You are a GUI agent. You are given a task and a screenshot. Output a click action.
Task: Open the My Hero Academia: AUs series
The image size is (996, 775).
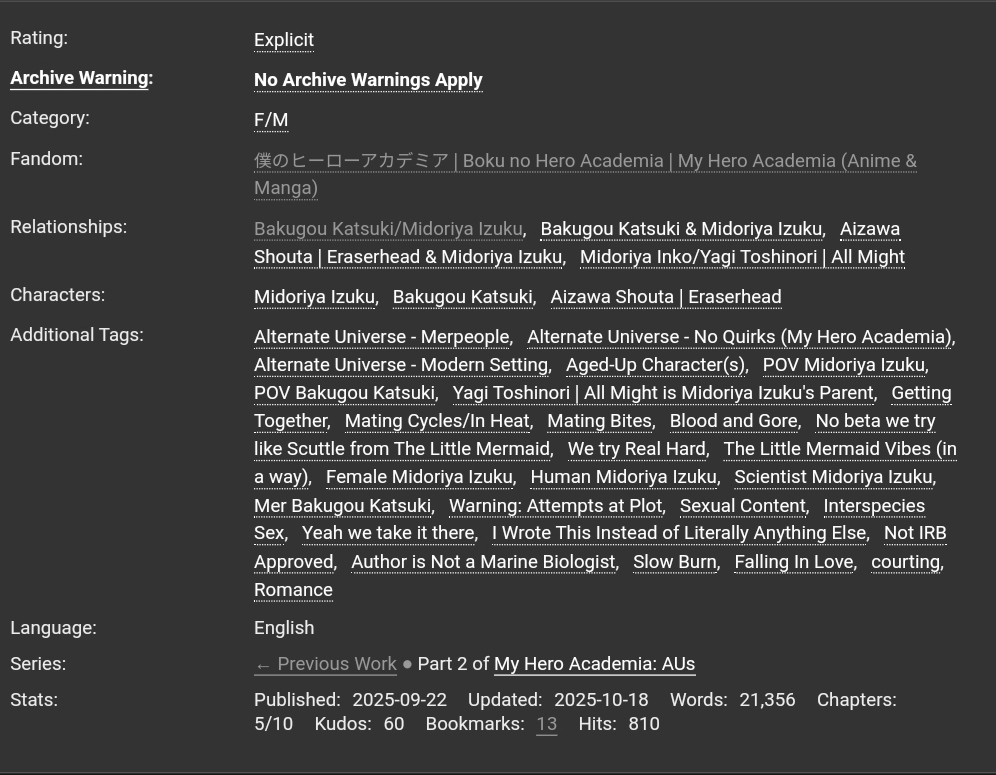click(594, 664)
